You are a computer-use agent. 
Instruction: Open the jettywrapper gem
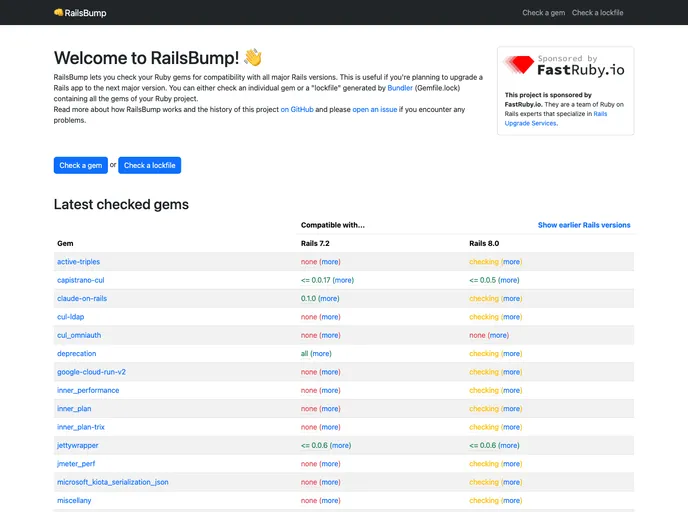[x=78, y=445]
